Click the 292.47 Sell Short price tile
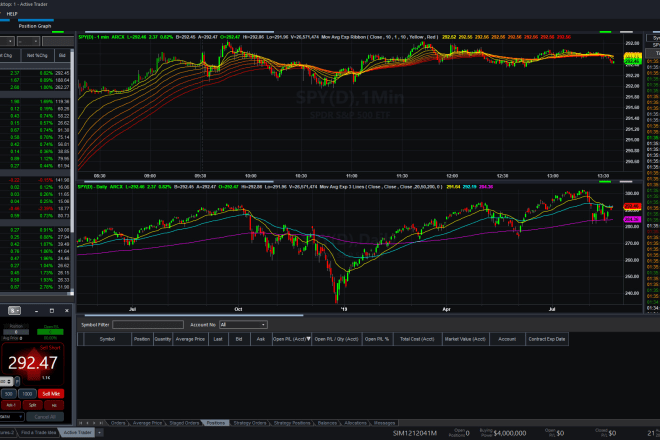 click(32, 363)
